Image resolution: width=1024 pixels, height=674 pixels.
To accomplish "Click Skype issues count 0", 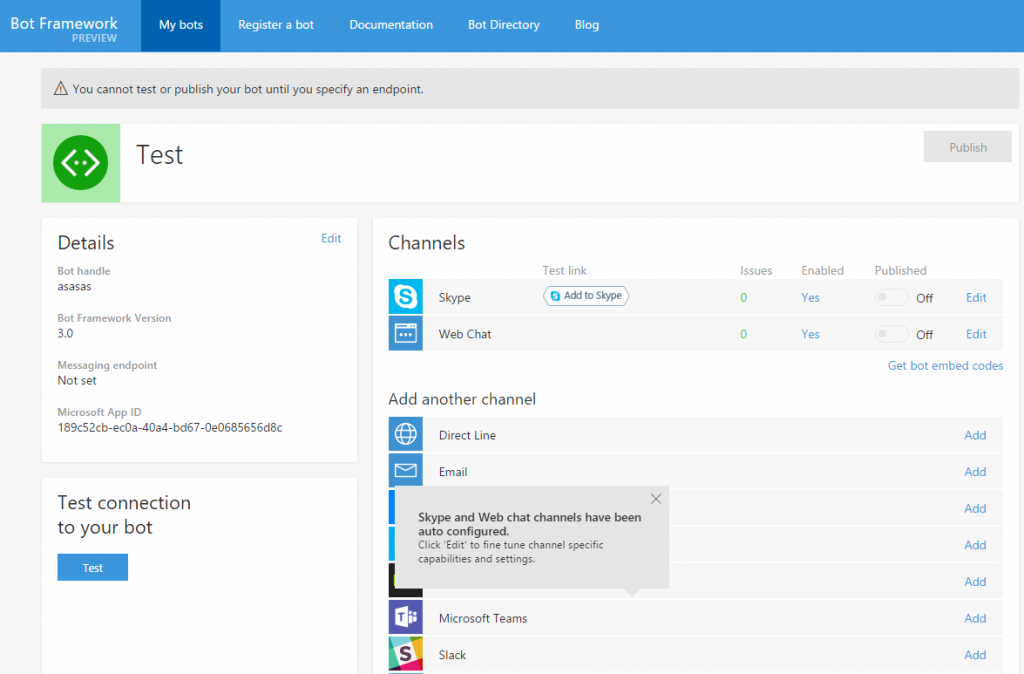I will (x=743, y=297).
